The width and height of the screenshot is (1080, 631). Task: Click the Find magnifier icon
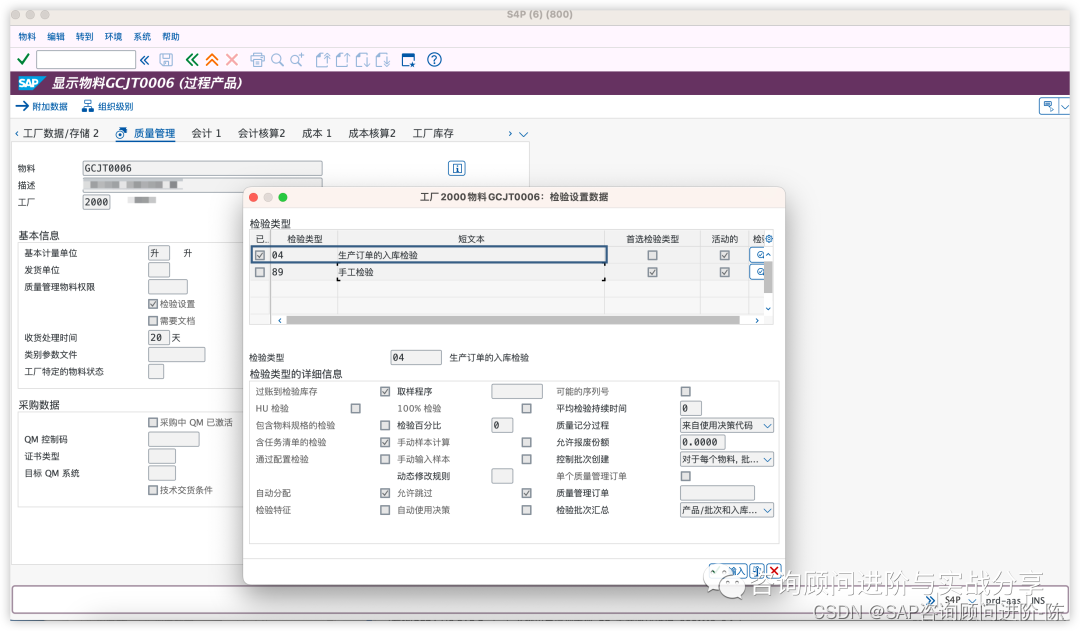point(277,60)
